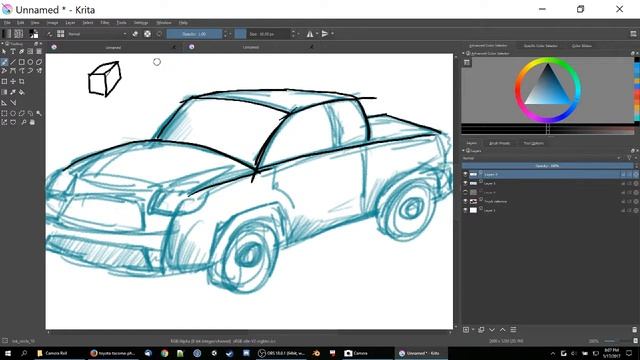Toggle horizontal mirror drawing mode

310,34
